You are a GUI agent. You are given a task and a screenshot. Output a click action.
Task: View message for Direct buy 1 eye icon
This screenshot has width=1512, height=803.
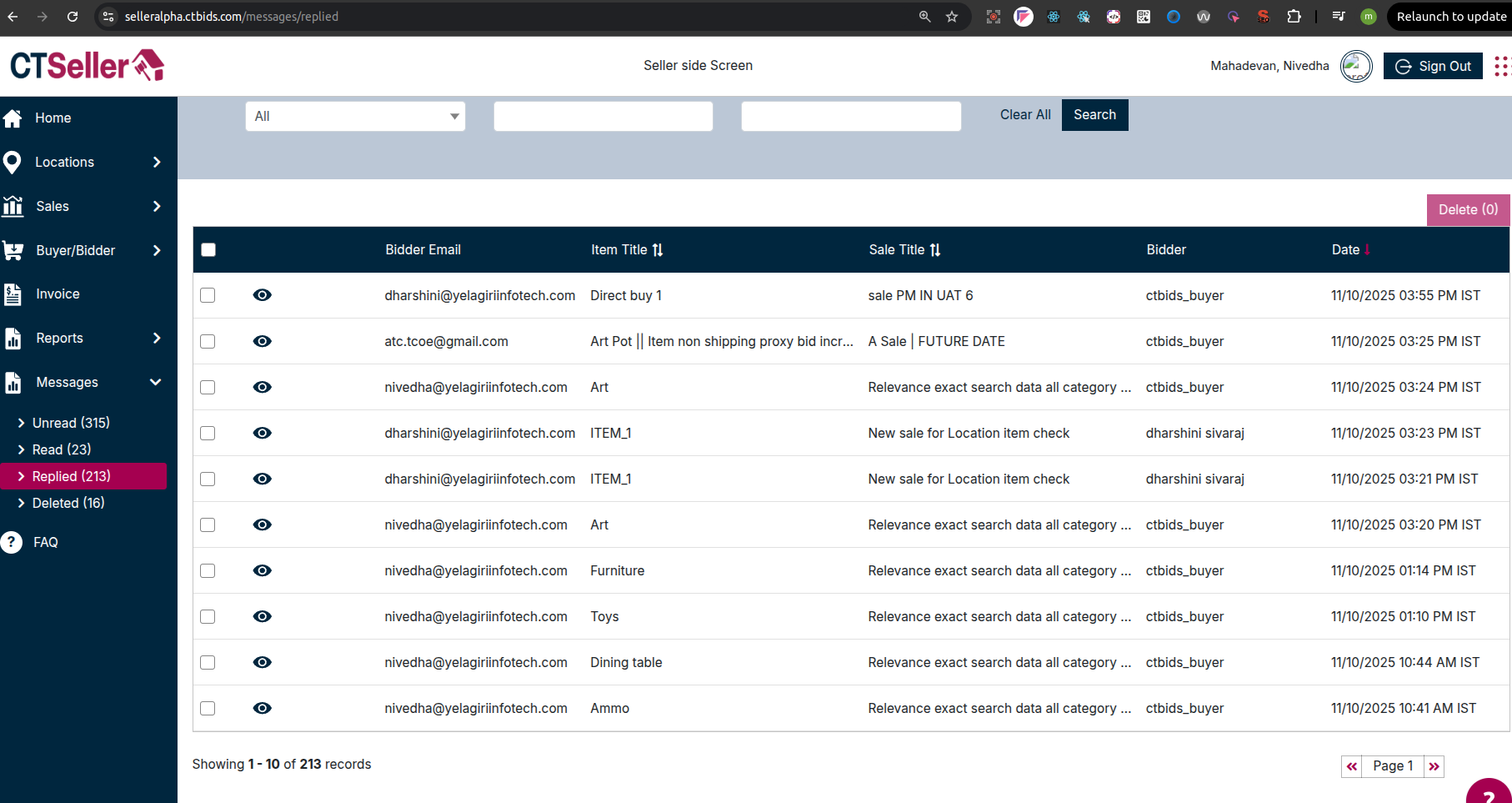click(262, 295)
